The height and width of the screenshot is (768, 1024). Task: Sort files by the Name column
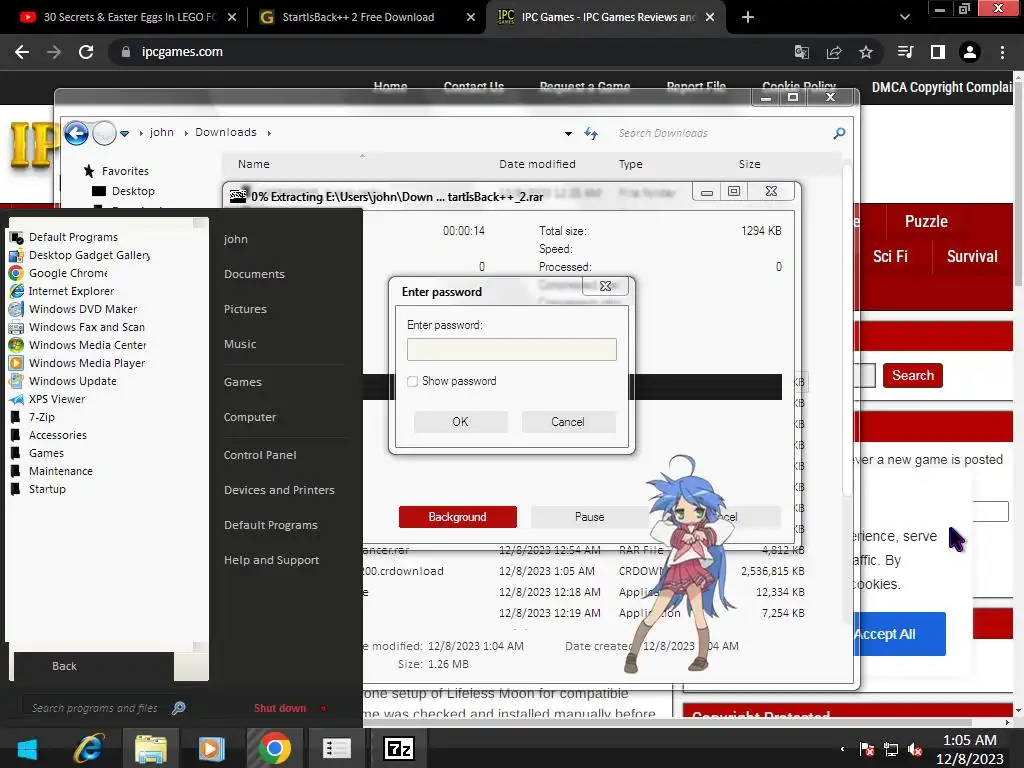point(254,164)
